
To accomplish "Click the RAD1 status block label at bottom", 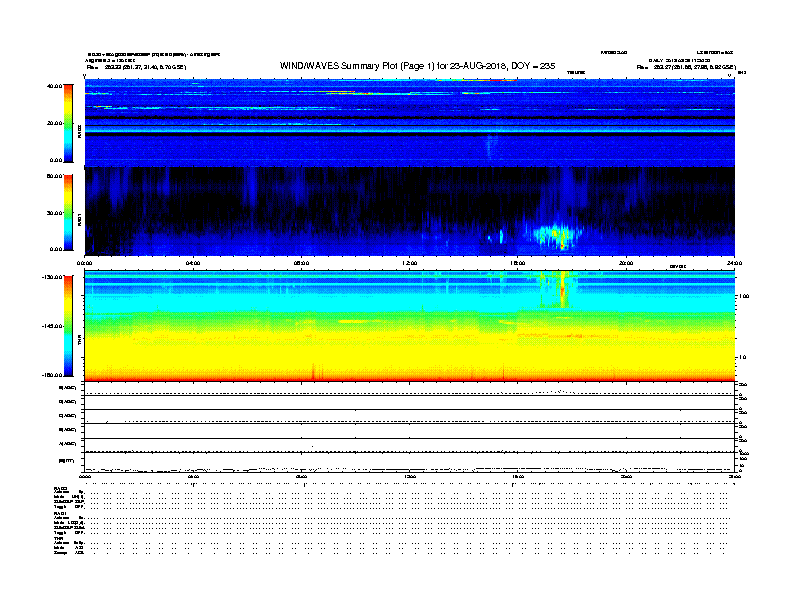I will click(61, 514).
